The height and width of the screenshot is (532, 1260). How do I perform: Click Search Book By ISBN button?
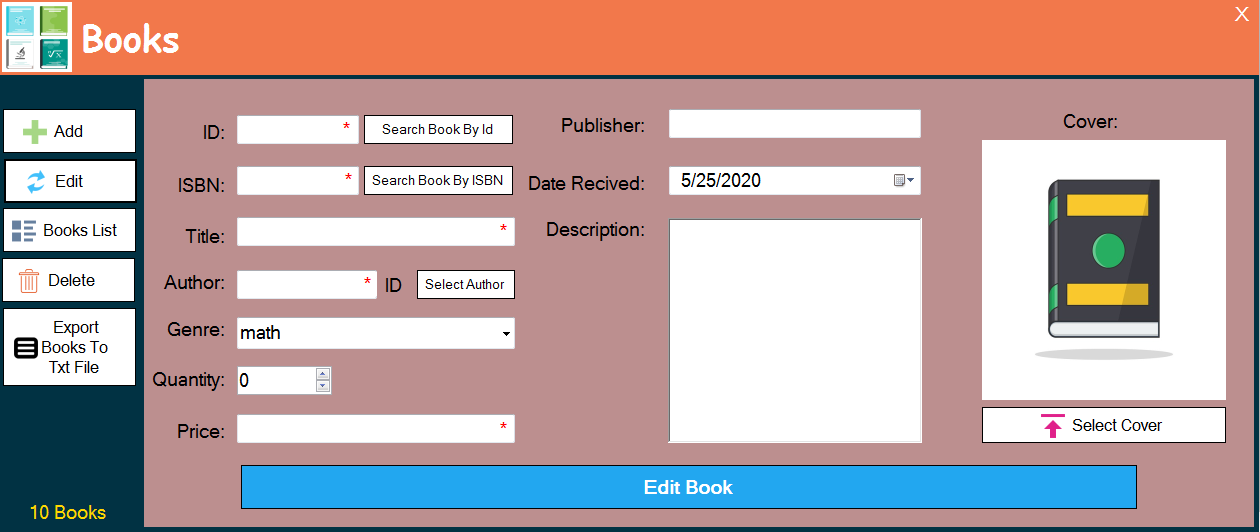click(438, 180)
